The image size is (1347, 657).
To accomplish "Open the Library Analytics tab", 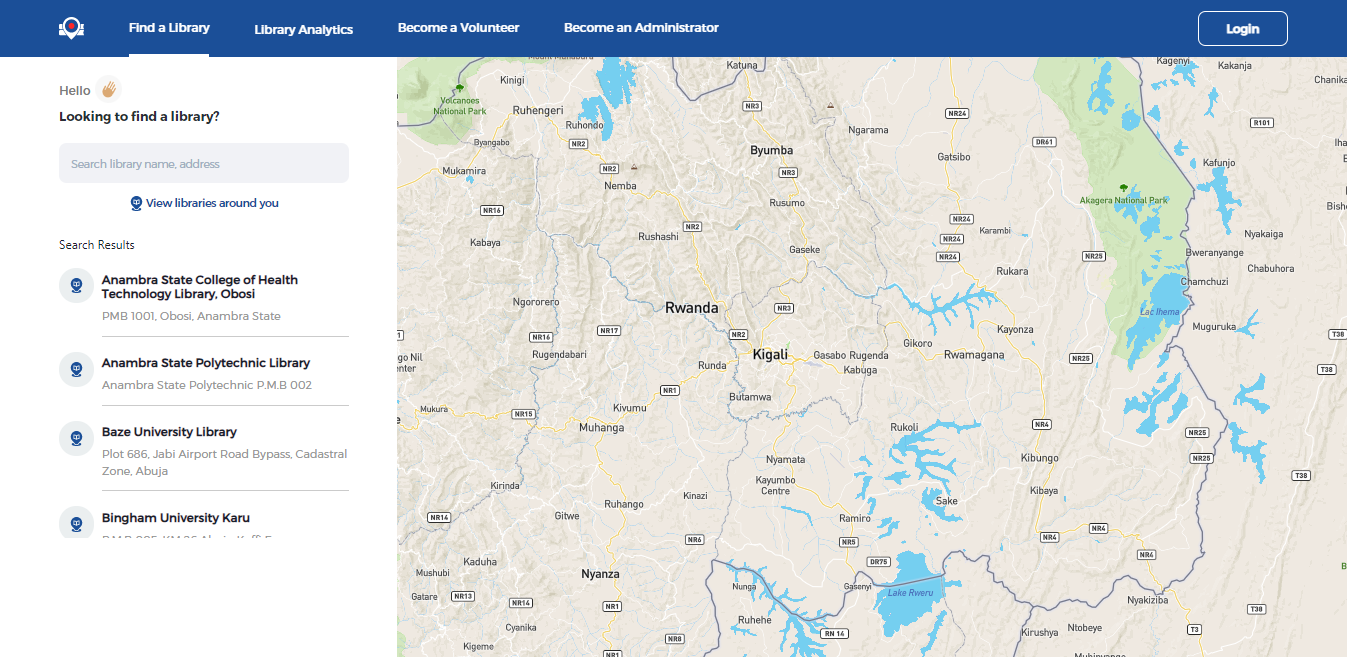I will pos(304,30).
